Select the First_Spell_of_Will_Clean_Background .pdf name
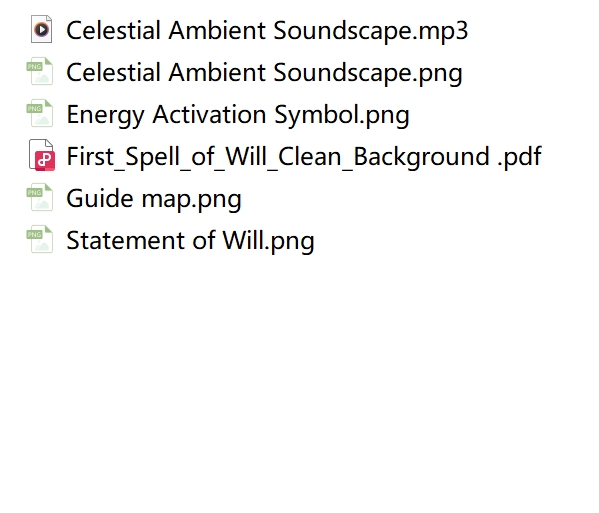599x513 pixels. (304, 157)
